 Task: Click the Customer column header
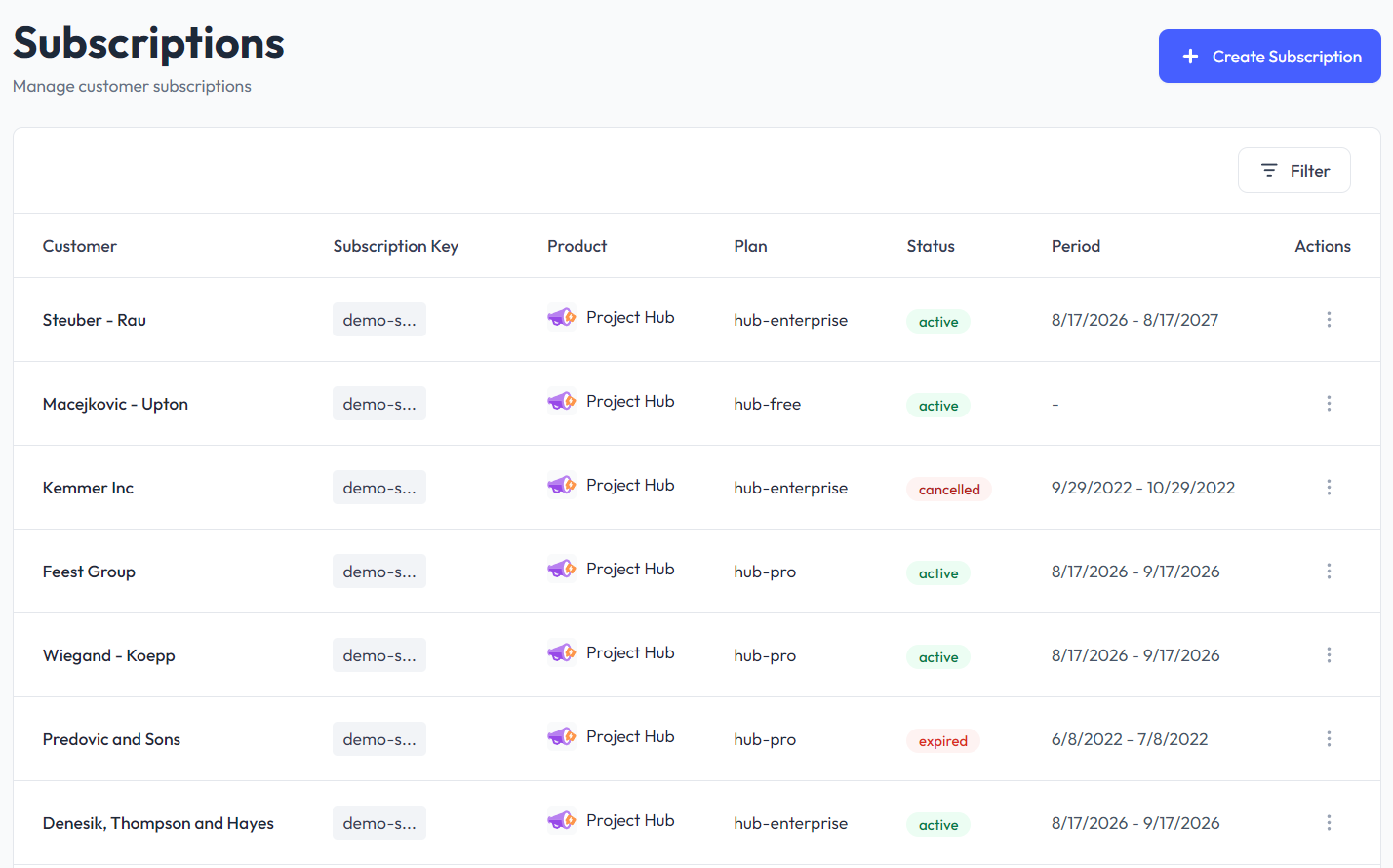click(x=80, y=246)
